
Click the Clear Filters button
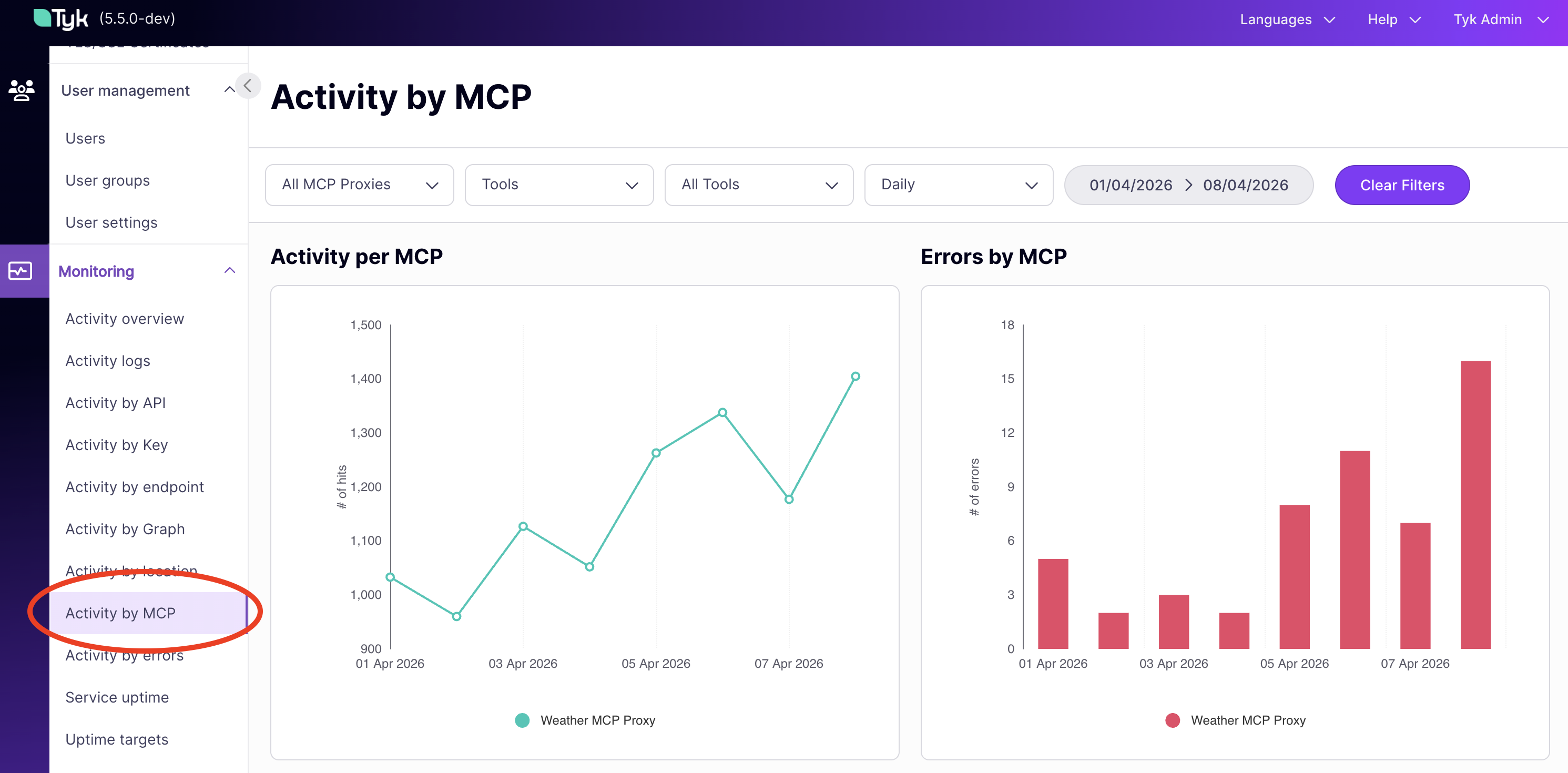(x=1402, y=185)
